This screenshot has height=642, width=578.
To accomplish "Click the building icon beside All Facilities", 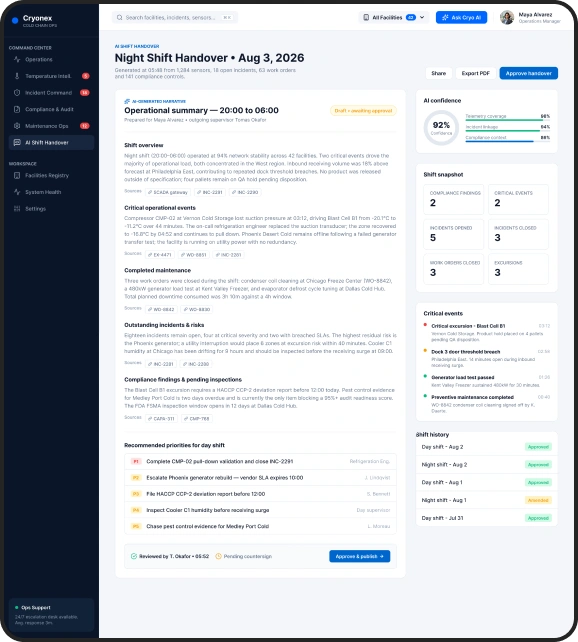I will click(366, 18).
